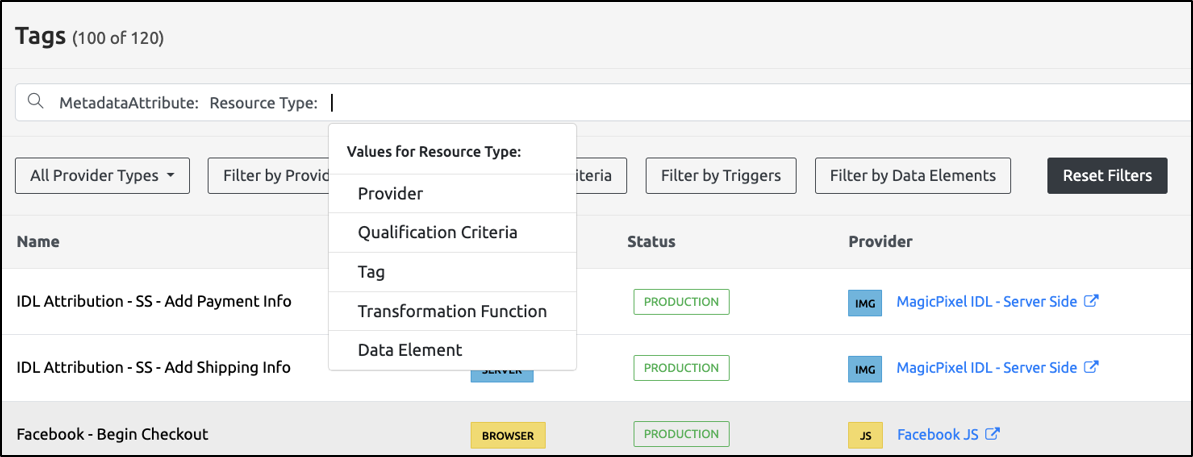Click the Facebook - Begin Checkout tag
The image size is (1193, 457).
tap(112, 434)
